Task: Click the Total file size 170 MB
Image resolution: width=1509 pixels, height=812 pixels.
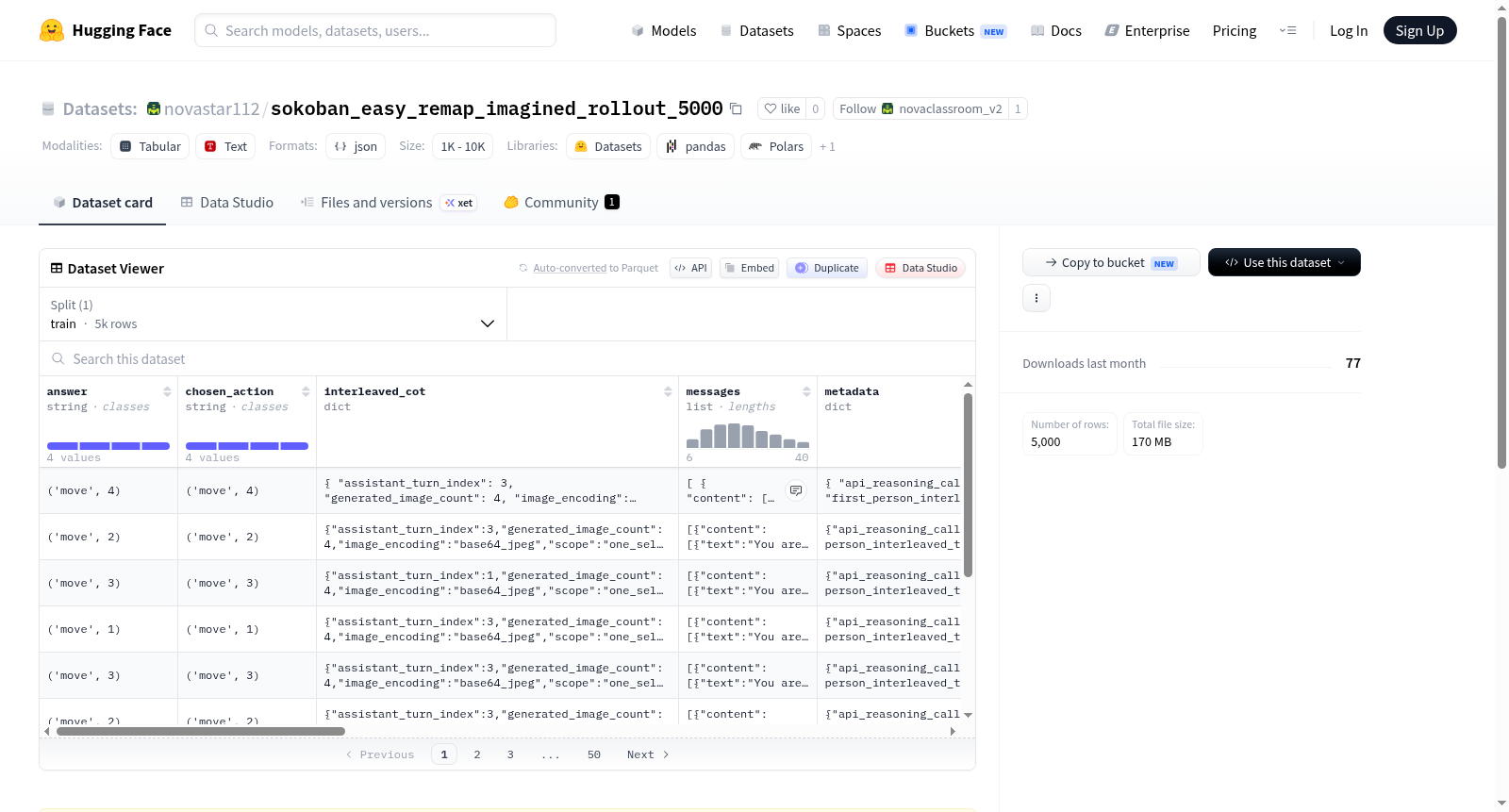Action: [1163, 434]
